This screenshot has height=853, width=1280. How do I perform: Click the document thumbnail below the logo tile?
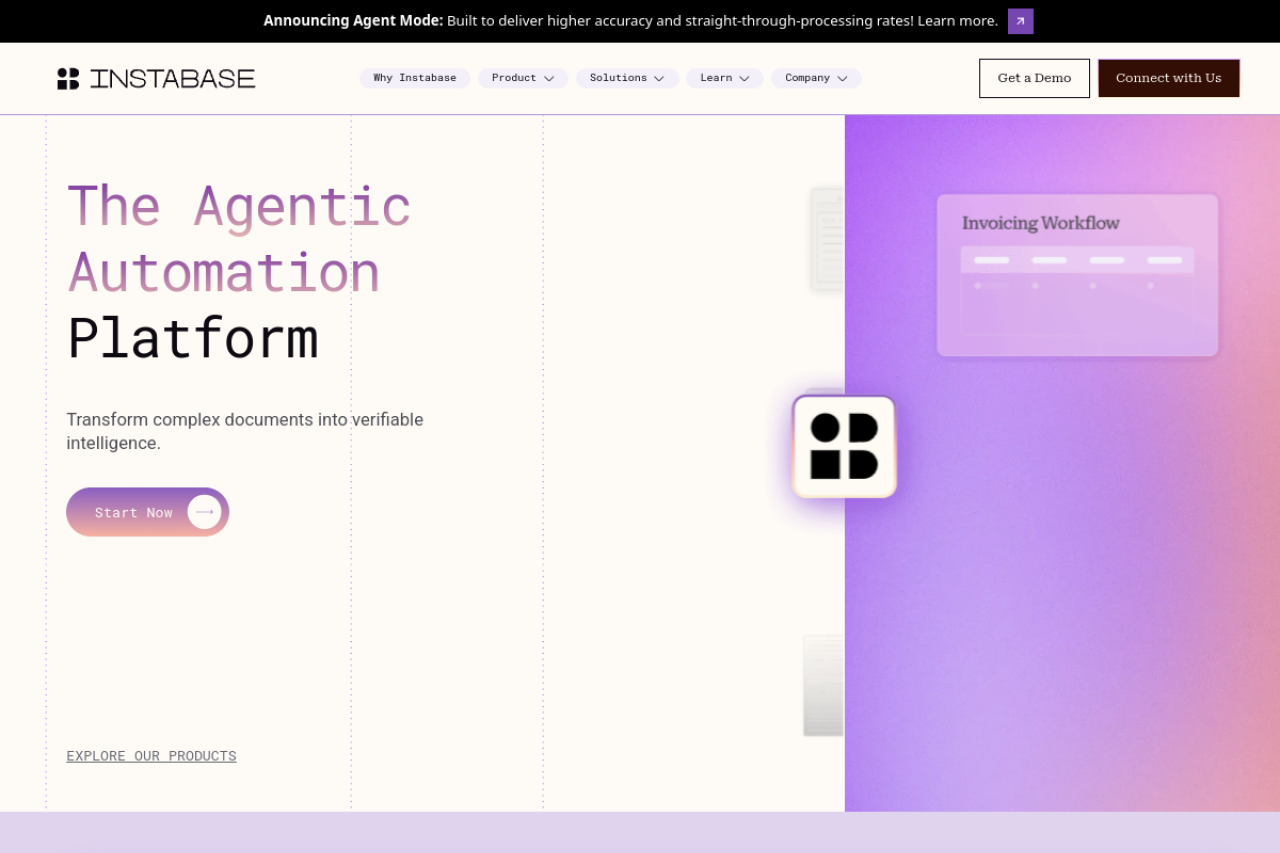click(824, 686)
